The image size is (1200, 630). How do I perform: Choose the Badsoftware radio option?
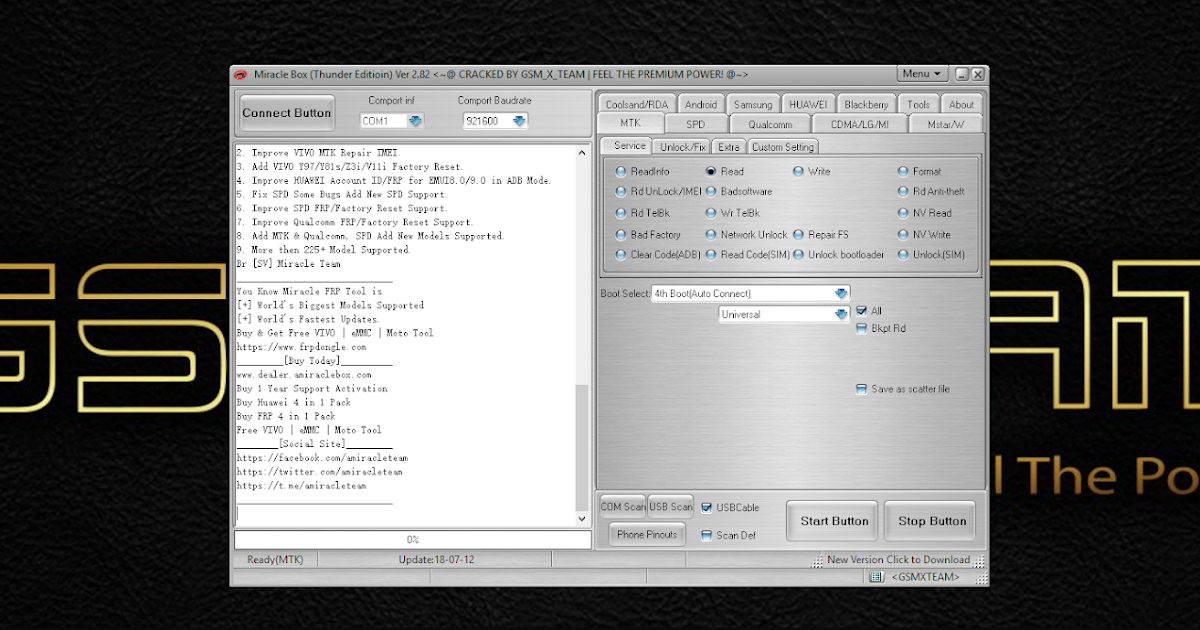[738, 191]
